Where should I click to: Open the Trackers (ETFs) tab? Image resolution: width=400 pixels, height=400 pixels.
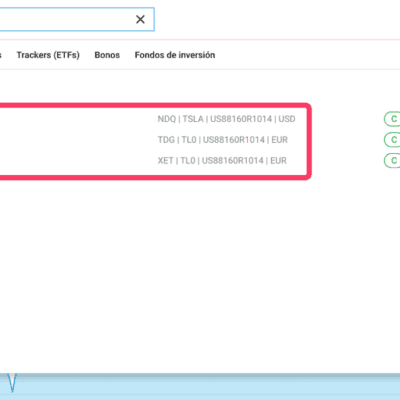(48, 55)
